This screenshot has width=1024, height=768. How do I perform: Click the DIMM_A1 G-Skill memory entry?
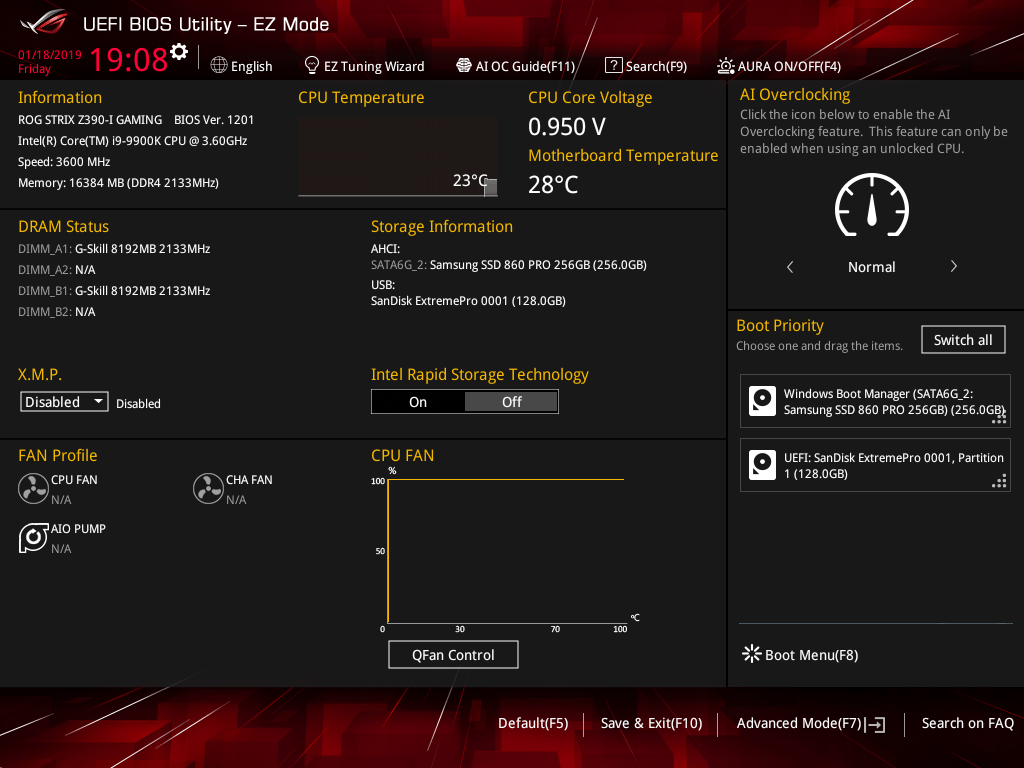click(114, 249)
